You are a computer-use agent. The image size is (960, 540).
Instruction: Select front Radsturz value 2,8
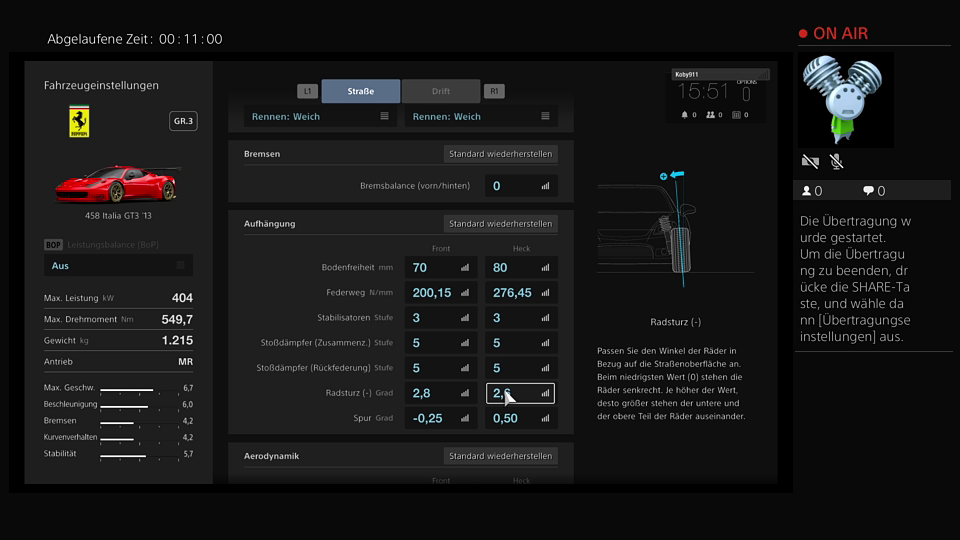tap(441, 393)
